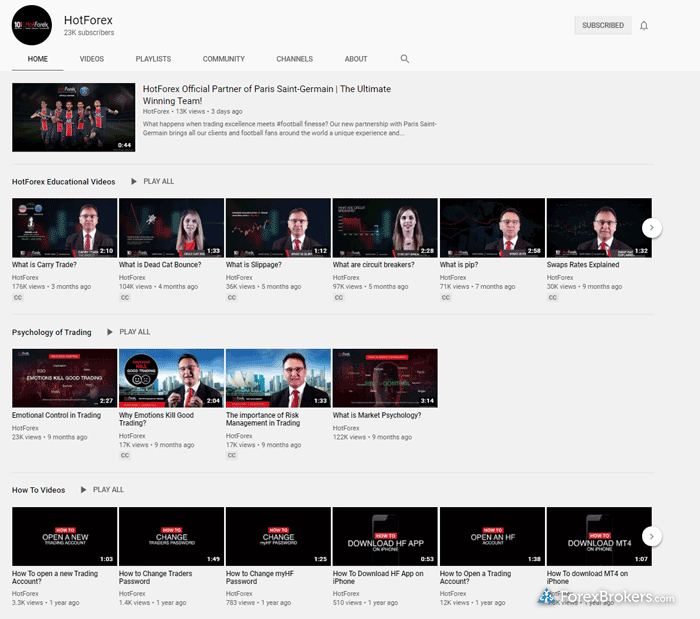Screen dimensions: 700x619
Task: Open the Change Traders Password thumbnail
Action: (171, 536)
